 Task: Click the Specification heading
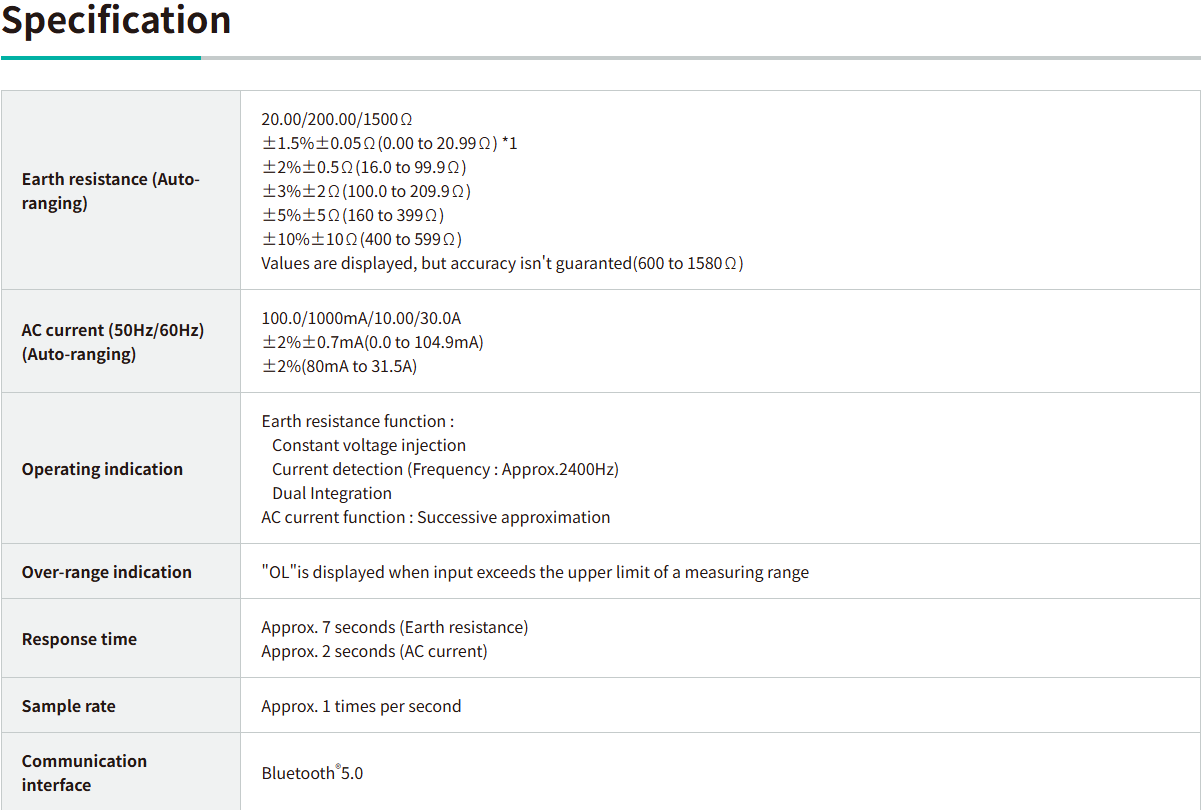116,20
